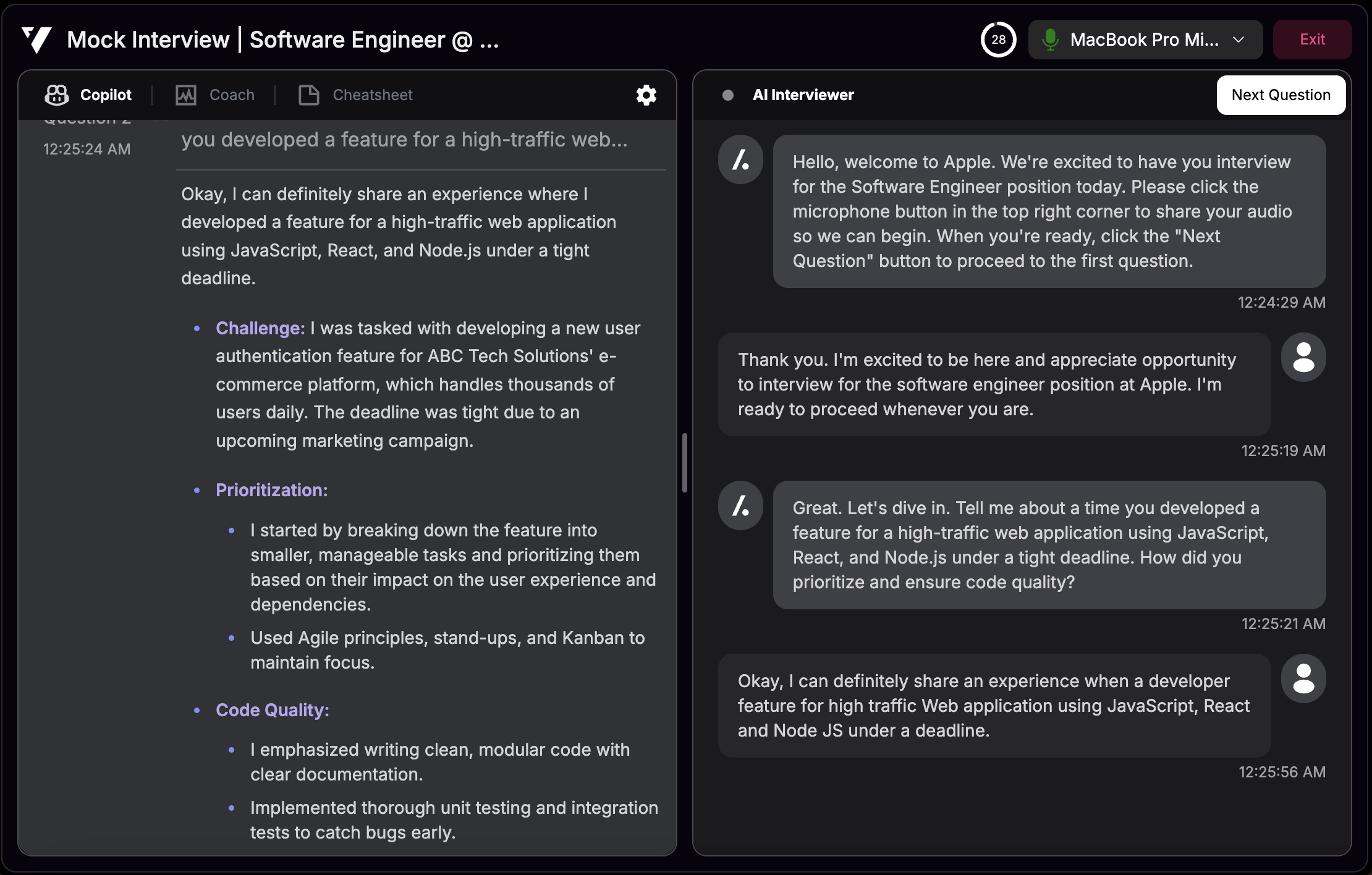Viewport: 1372px width, 875px height.
Task: Exit the mock interview
Action: (x=1312, y=40)
